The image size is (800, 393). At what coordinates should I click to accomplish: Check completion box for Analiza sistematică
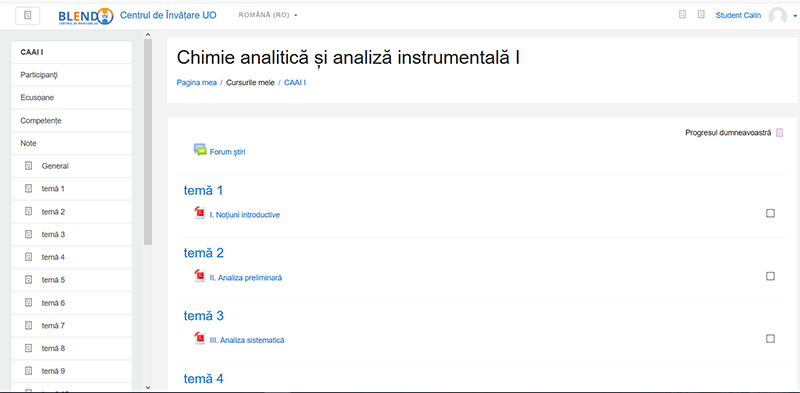click(770, 339)
